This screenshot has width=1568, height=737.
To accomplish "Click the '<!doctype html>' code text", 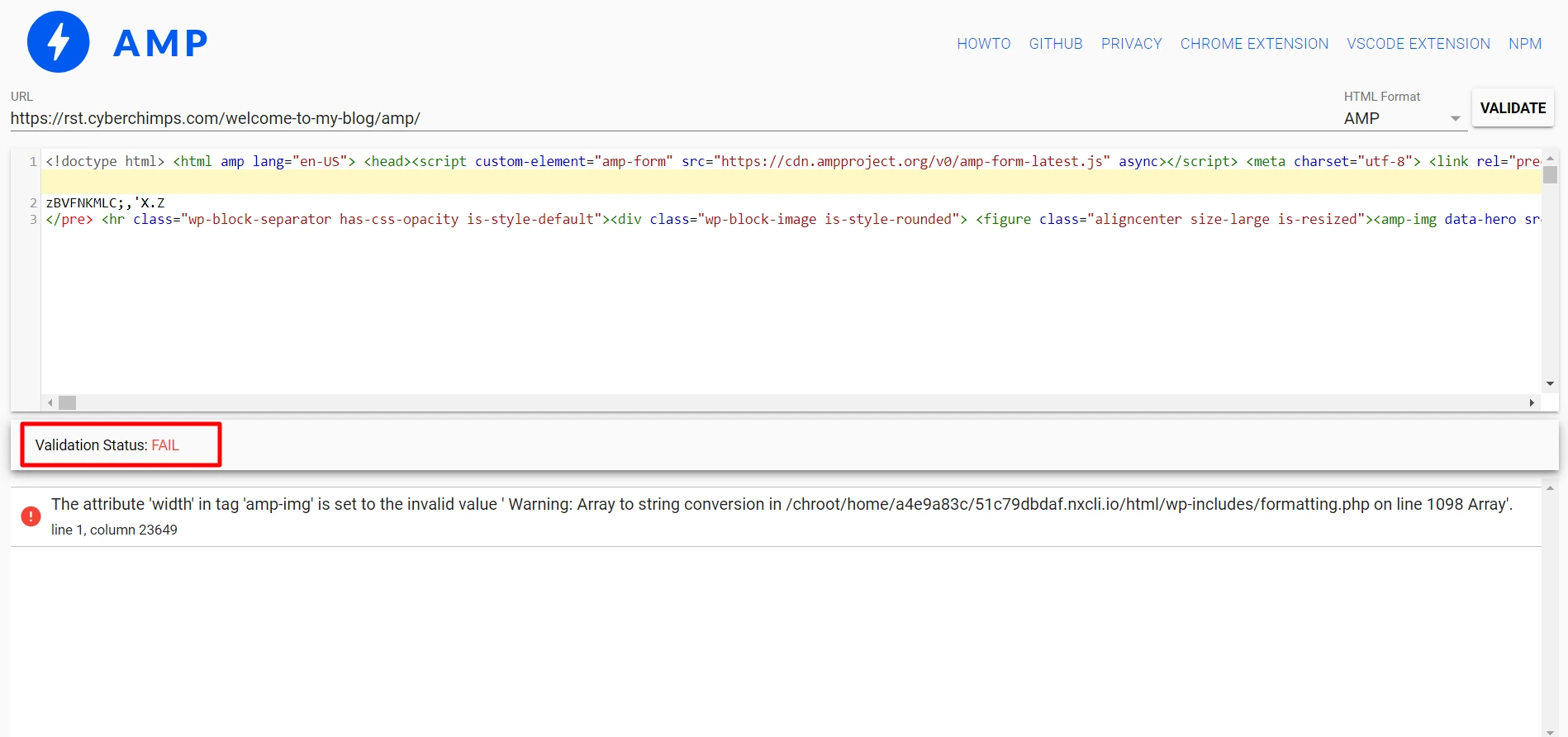I will click(105, 161).
